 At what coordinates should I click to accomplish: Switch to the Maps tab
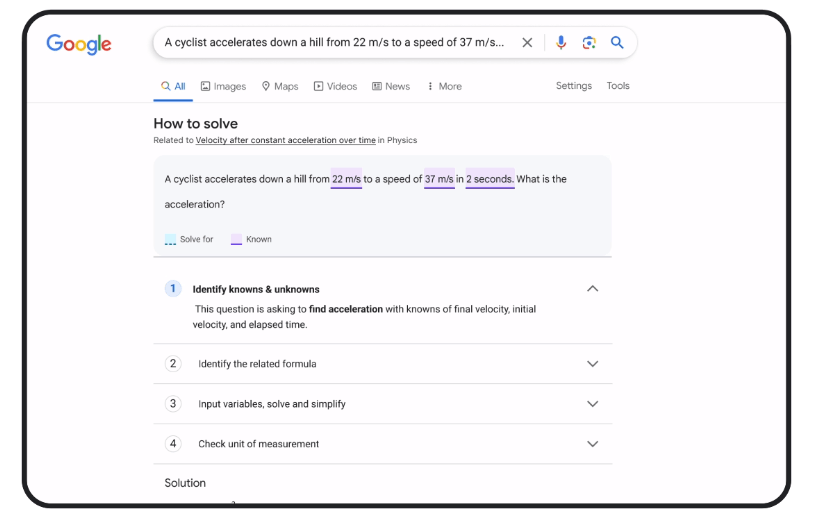coord(280,87)
